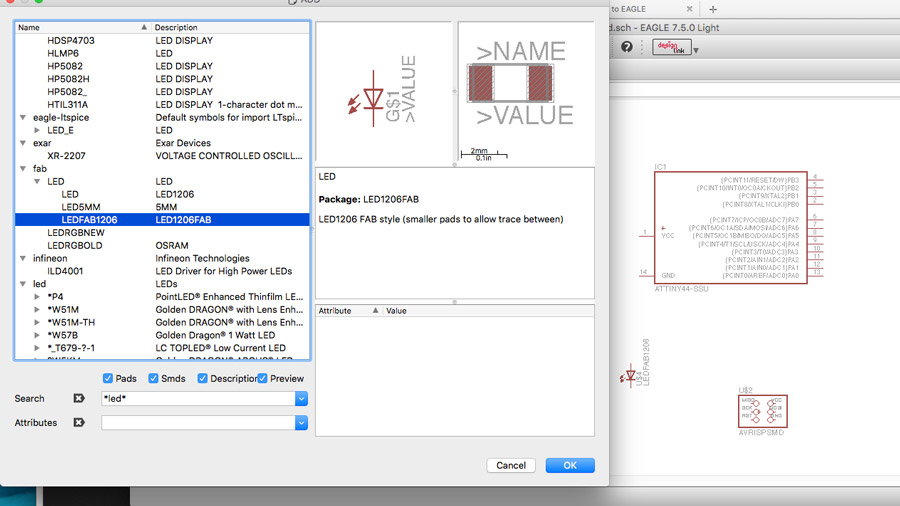
Task: Select the HLMP6 row
Action: click(x=162, y=53)
